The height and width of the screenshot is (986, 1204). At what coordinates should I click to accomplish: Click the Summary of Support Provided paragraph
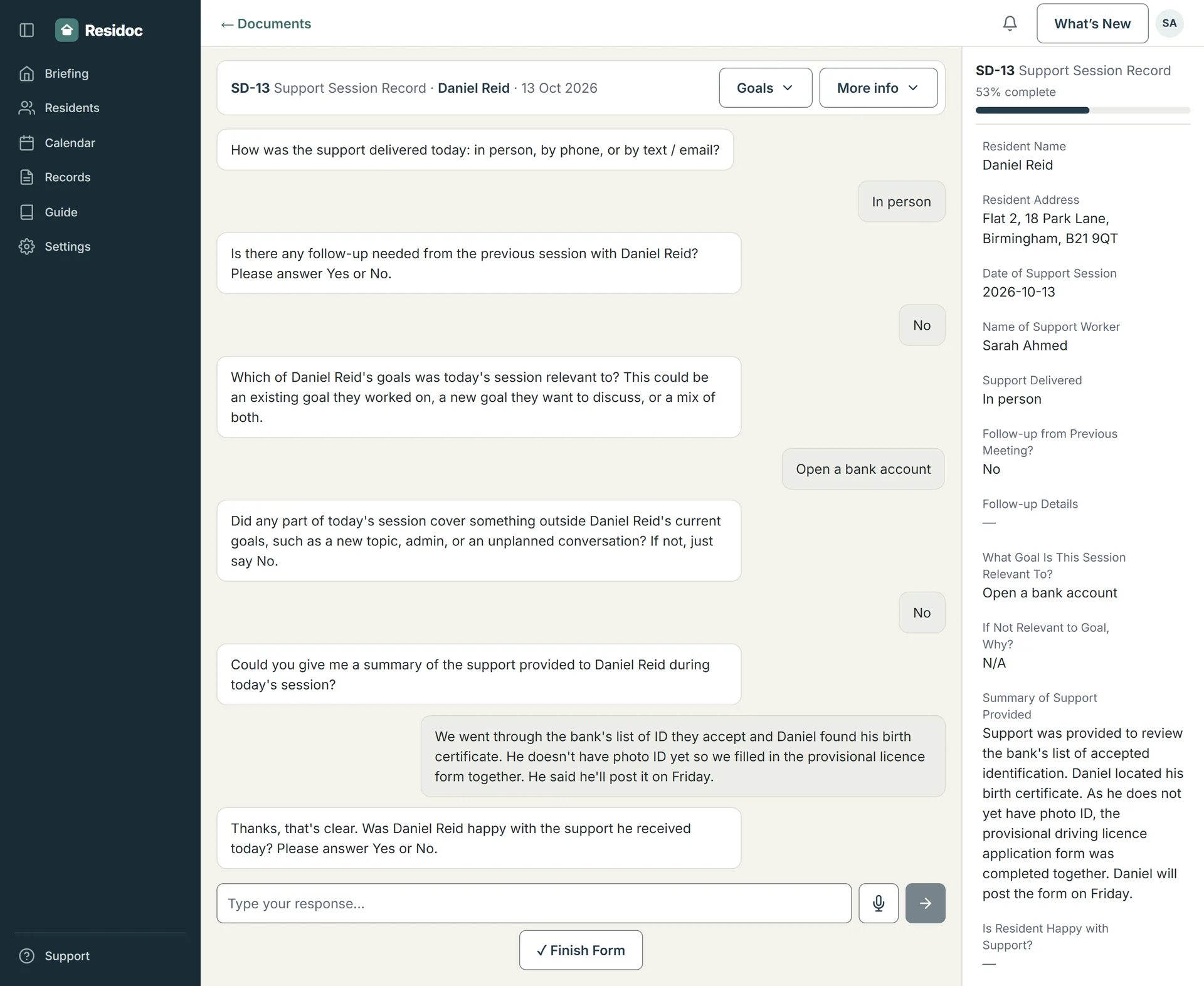[x=1083, y=814]
